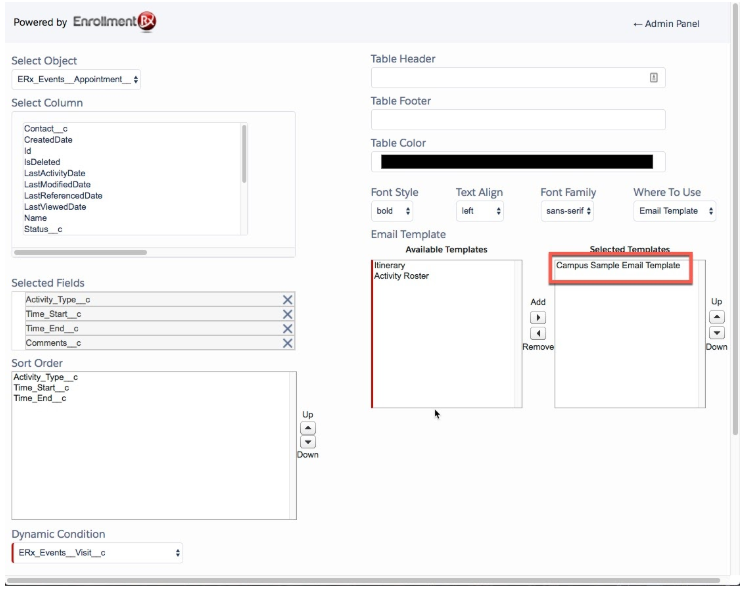Click the Table Header input field
This screenshot has width=745, height=594.
tap(517, 78)
